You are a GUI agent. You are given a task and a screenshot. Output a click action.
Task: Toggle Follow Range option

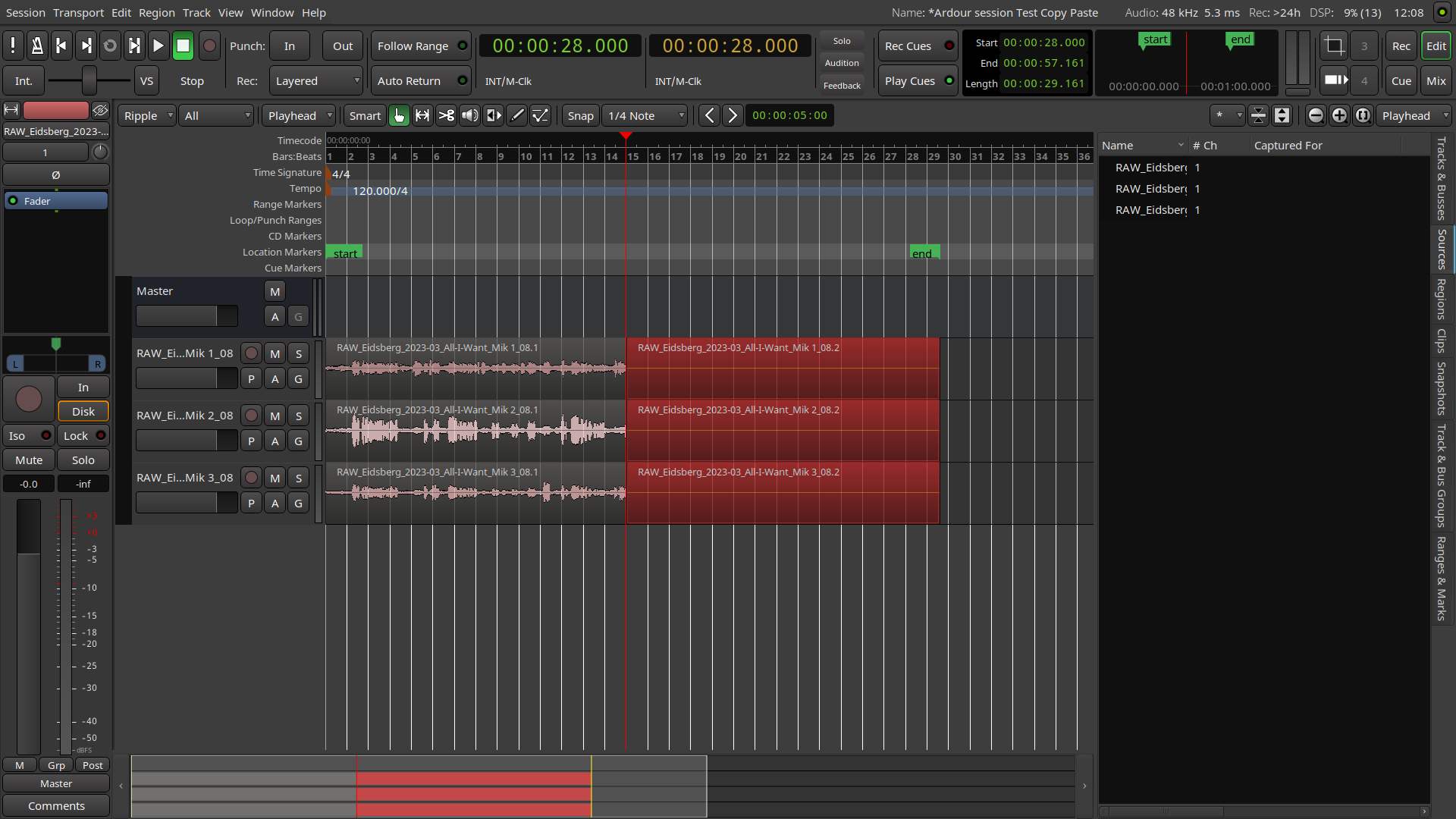point(421,46)
